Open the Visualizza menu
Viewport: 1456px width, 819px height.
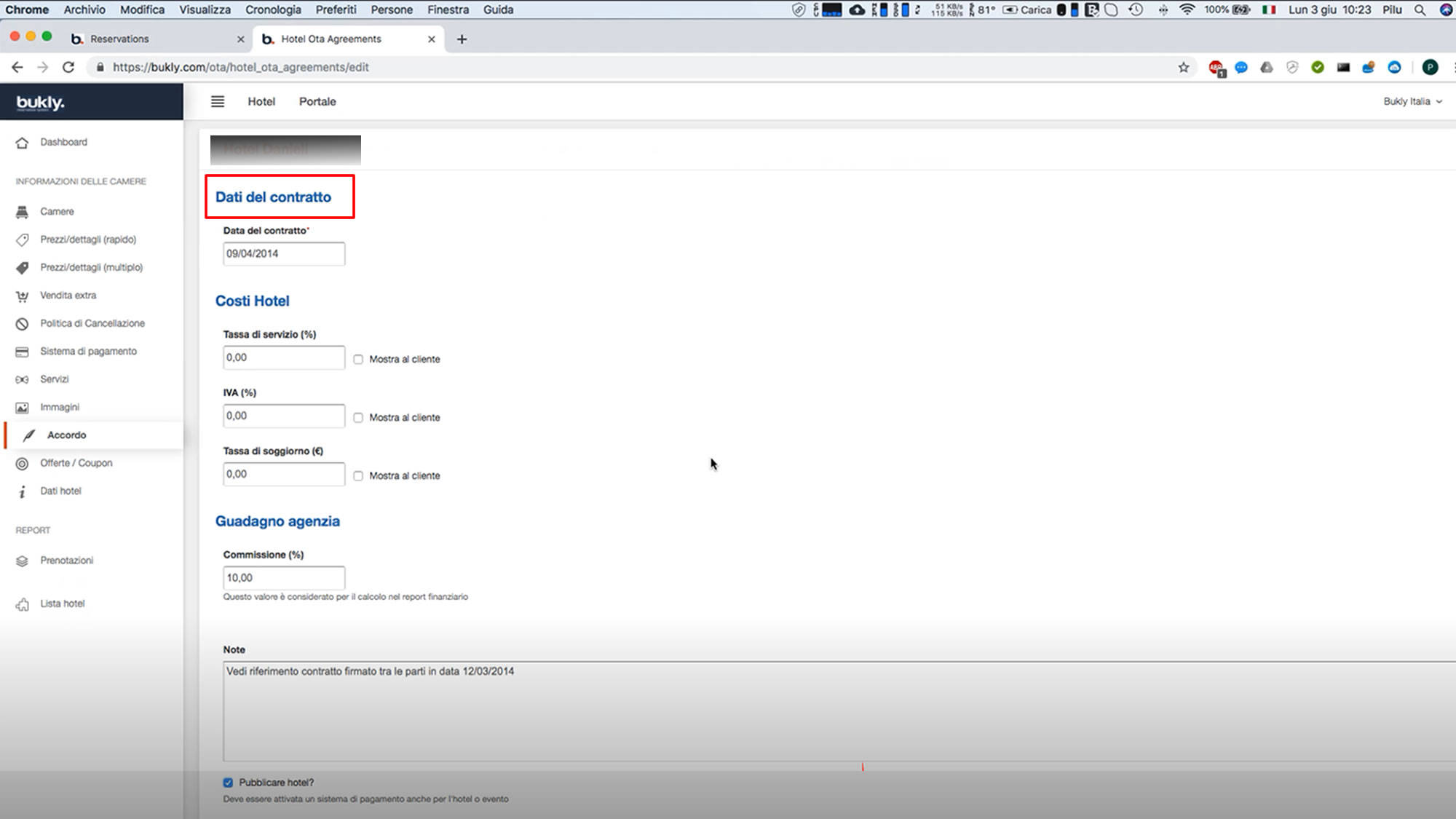coord(205,9)
